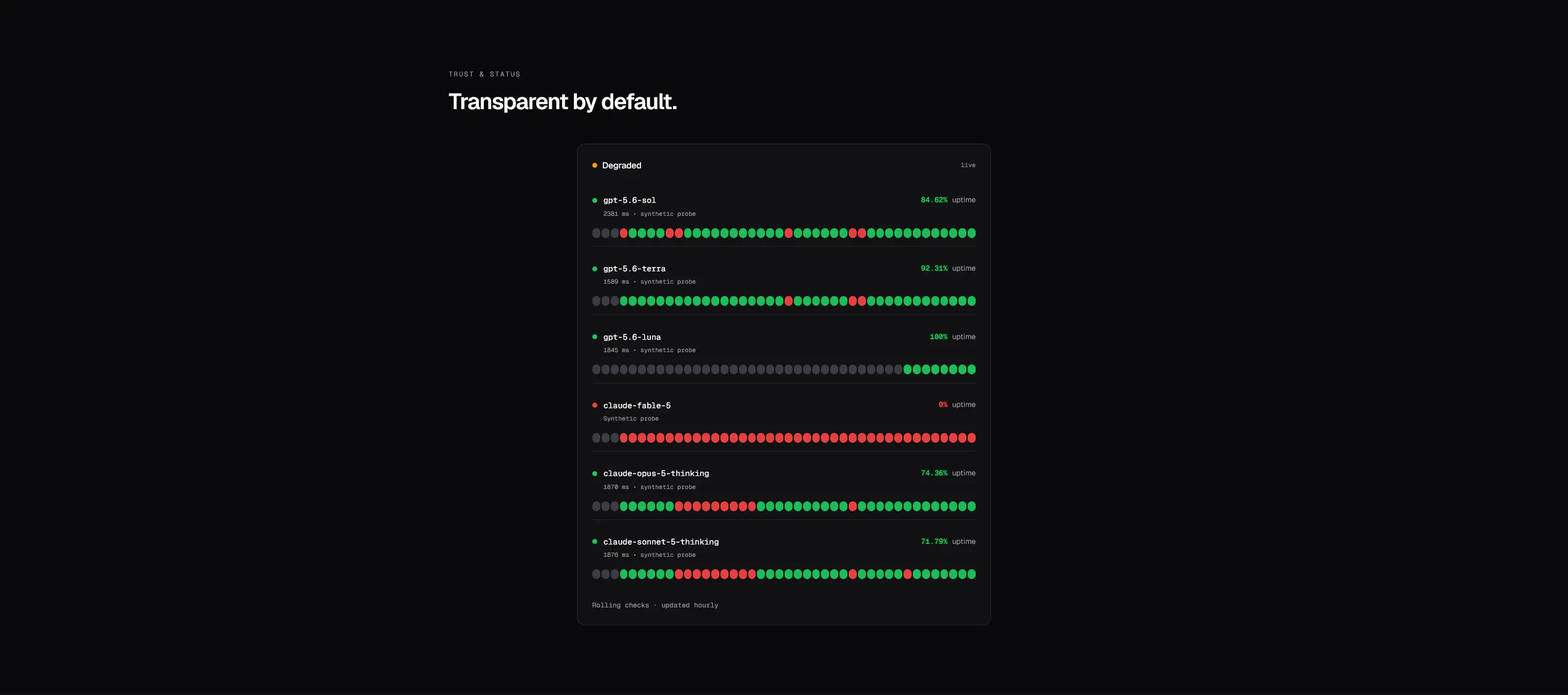Click 'Synthetic probe' under claude-fable-5
The width and height of the screenshot is (1568, 695).
point(631,419)
